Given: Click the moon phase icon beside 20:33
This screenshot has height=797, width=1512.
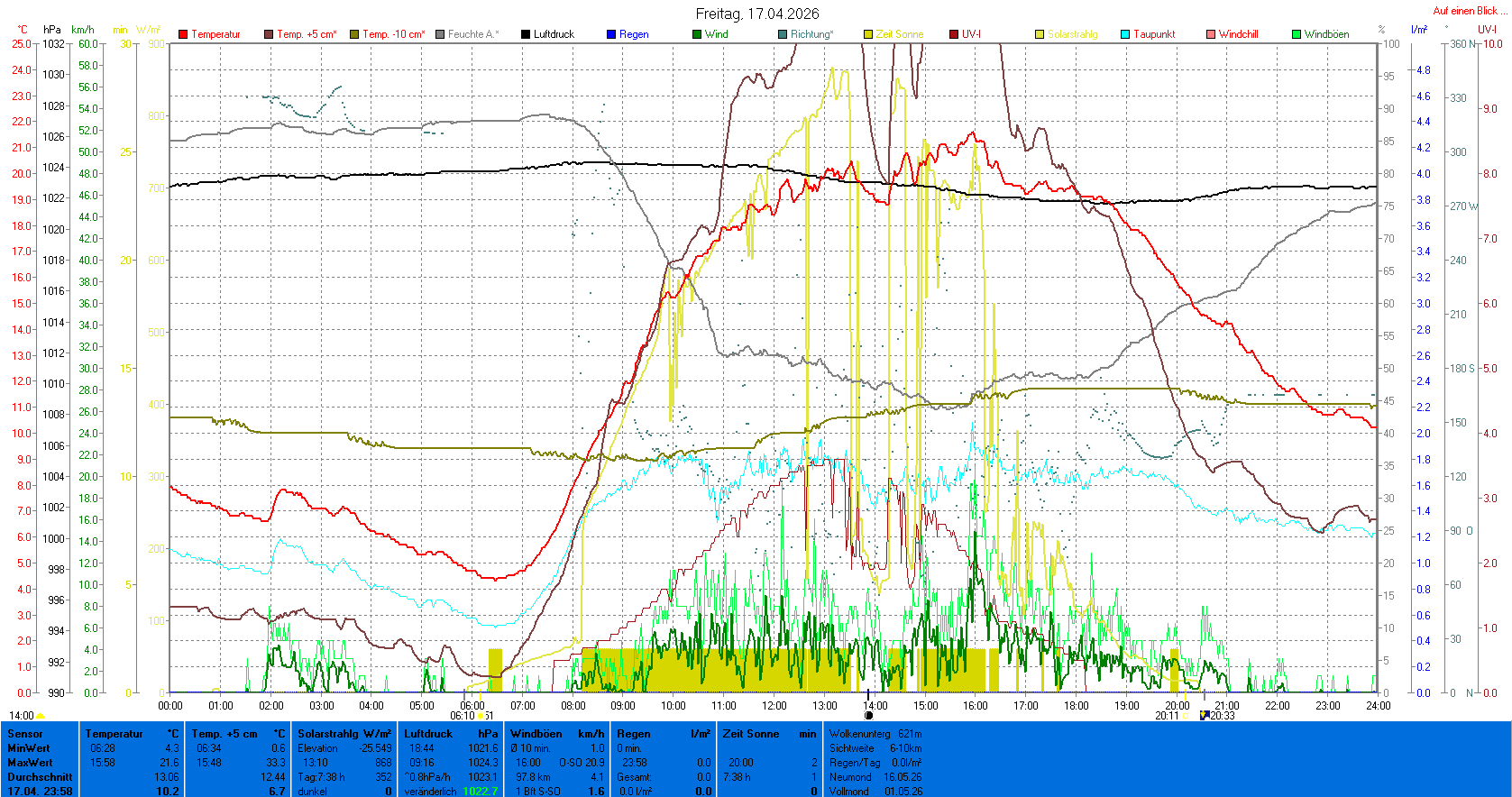Looking at the screenshot, I should [x=1204, y=716].
